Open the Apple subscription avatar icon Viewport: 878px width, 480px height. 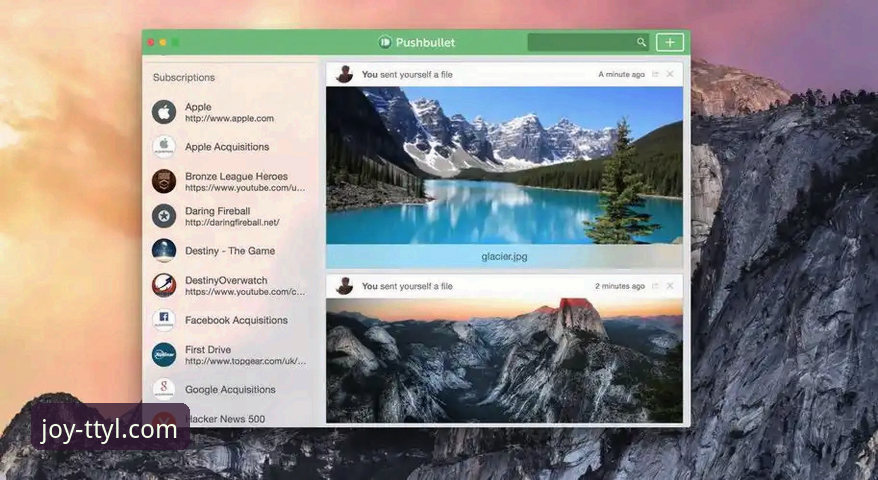(x=164, y=112)
